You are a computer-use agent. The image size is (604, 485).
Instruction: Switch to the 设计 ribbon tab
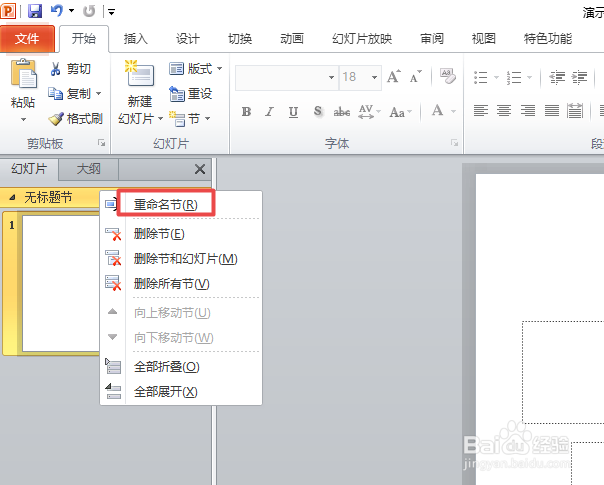188,39
